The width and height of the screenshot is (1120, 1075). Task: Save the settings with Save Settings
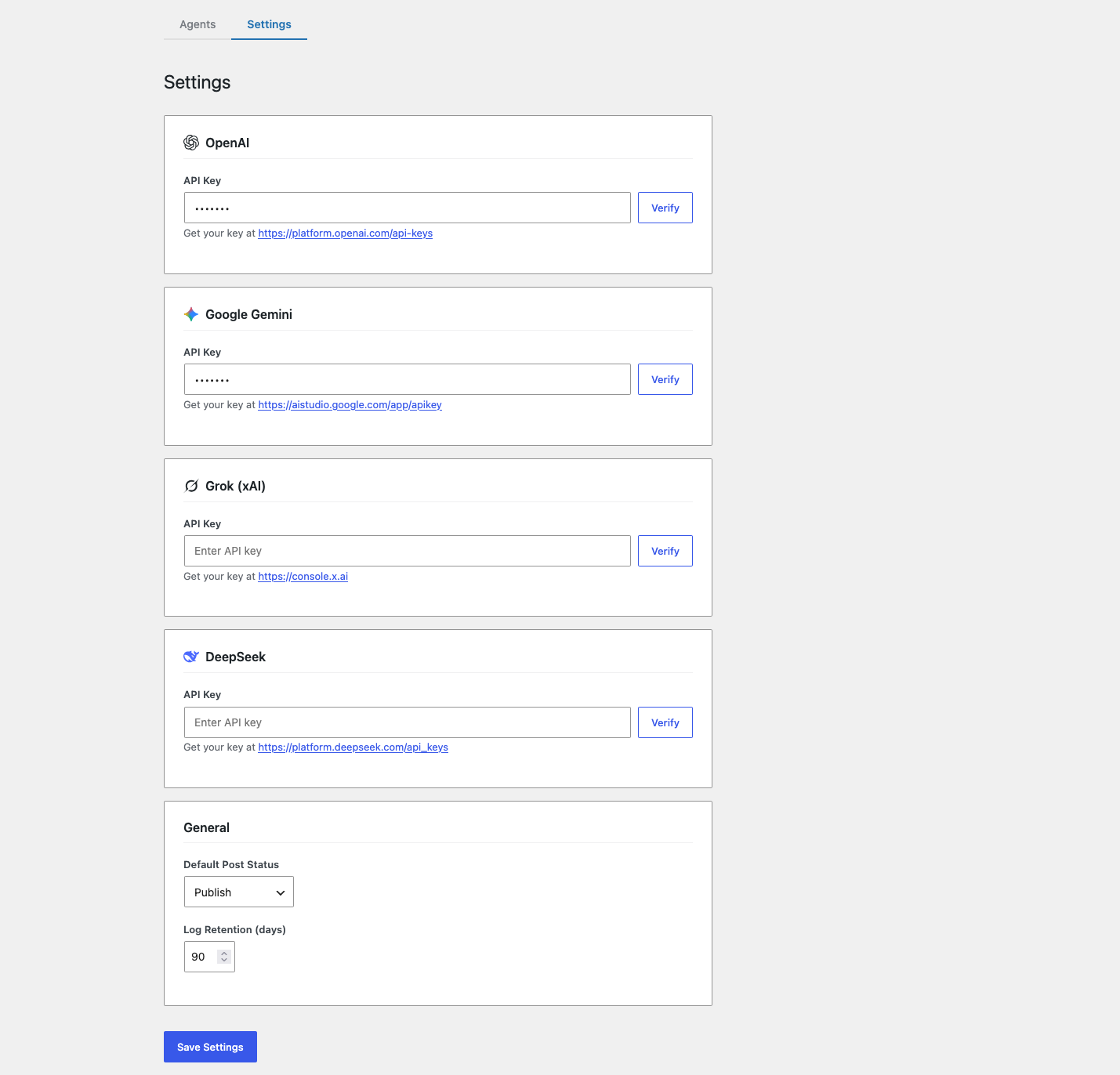coord(210,1047)
